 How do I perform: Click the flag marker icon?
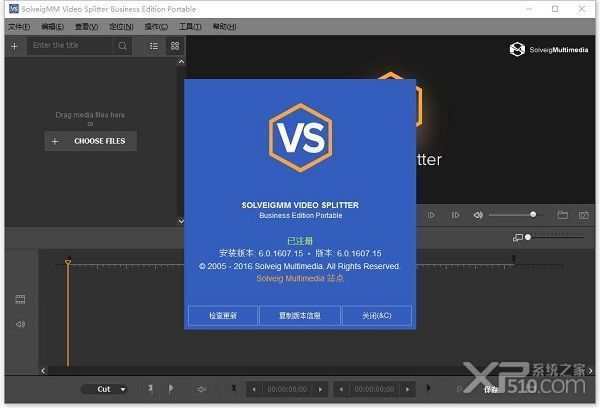[x=171, y=389]
